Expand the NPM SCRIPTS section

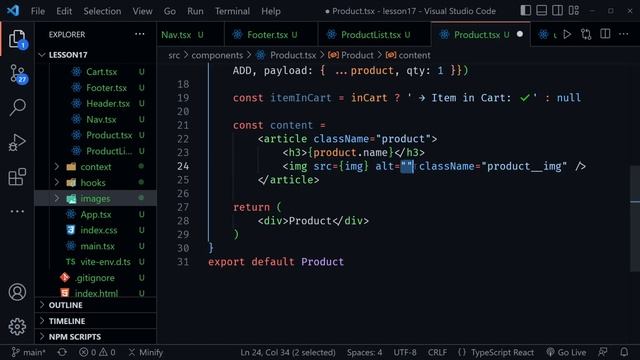coord(96,337)
